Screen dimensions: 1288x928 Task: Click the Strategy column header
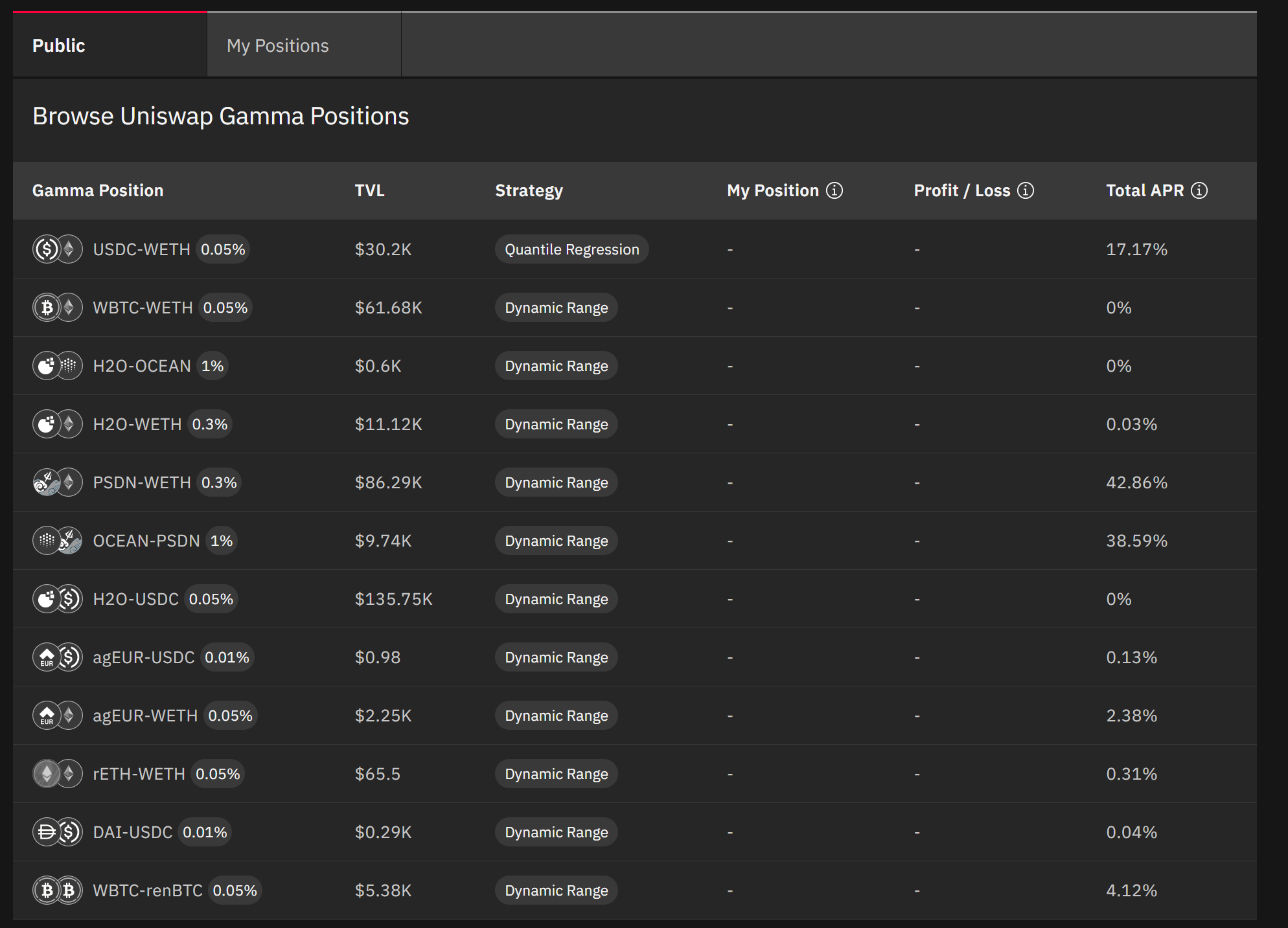pyautogui.click(x=529, y=191)
